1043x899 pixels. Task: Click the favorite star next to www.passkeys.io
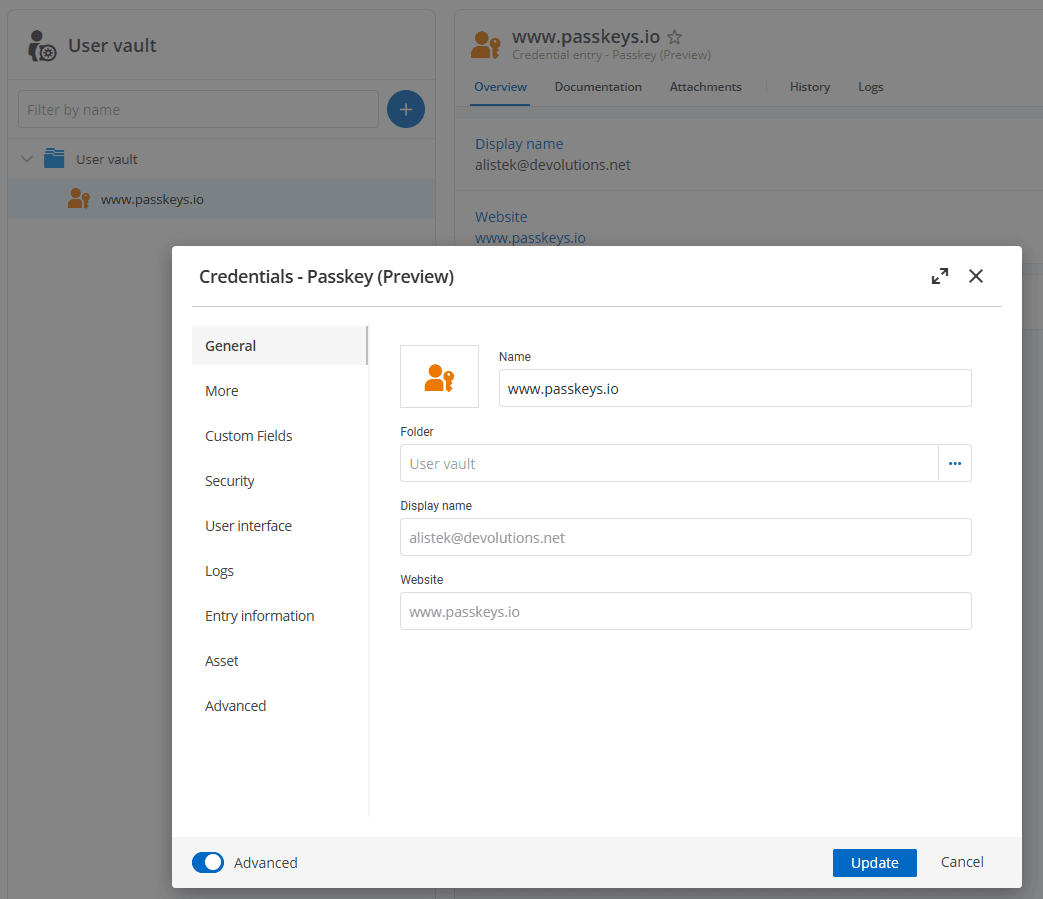[x=675, y=38]
